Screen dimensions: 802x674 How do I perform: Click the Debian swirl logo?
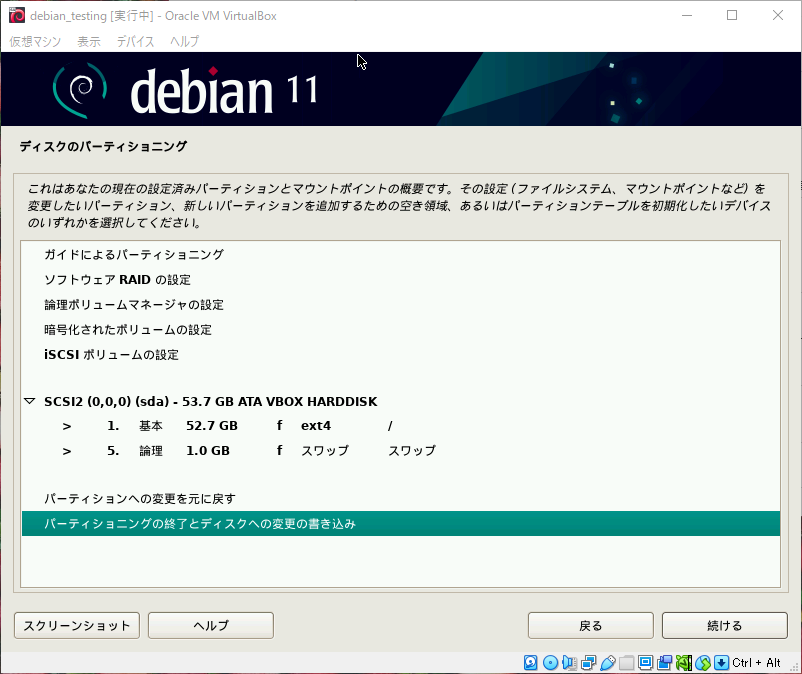point(80,90)
